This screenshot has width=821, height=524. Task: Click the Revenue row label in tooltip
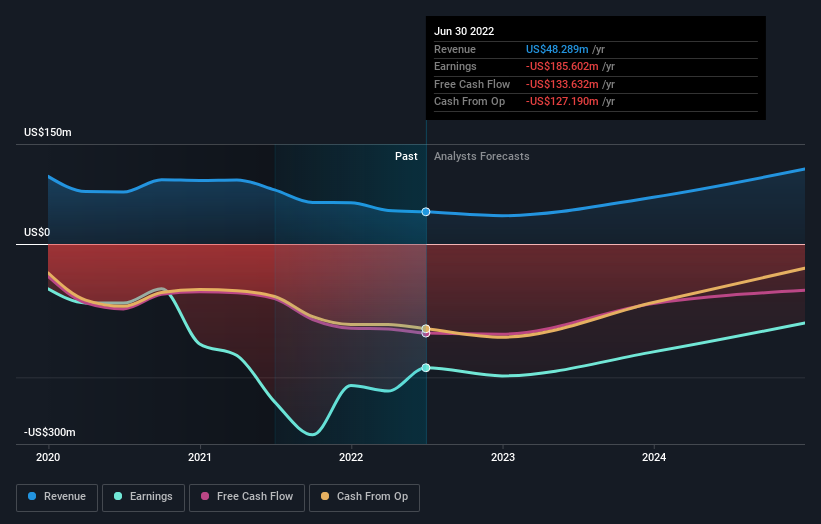click(455, 49)
